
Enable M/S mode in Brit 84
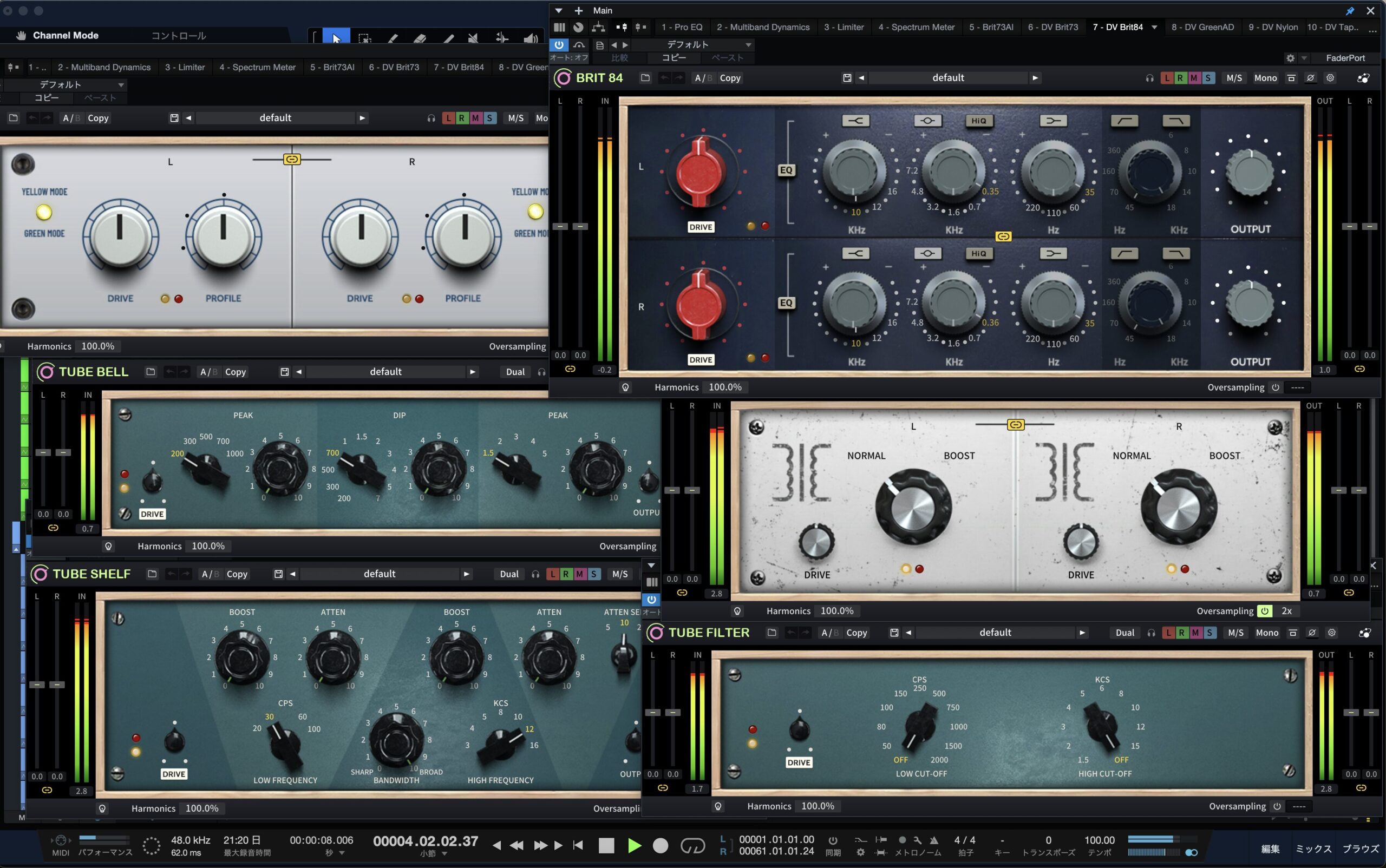pos(1234,78)
